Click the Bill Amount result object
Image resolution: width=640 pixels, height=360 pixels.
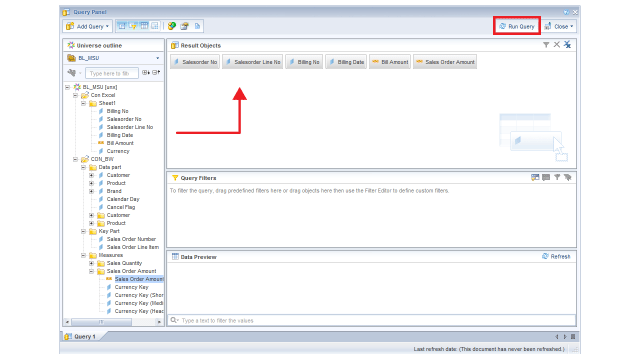click(390, 62)
